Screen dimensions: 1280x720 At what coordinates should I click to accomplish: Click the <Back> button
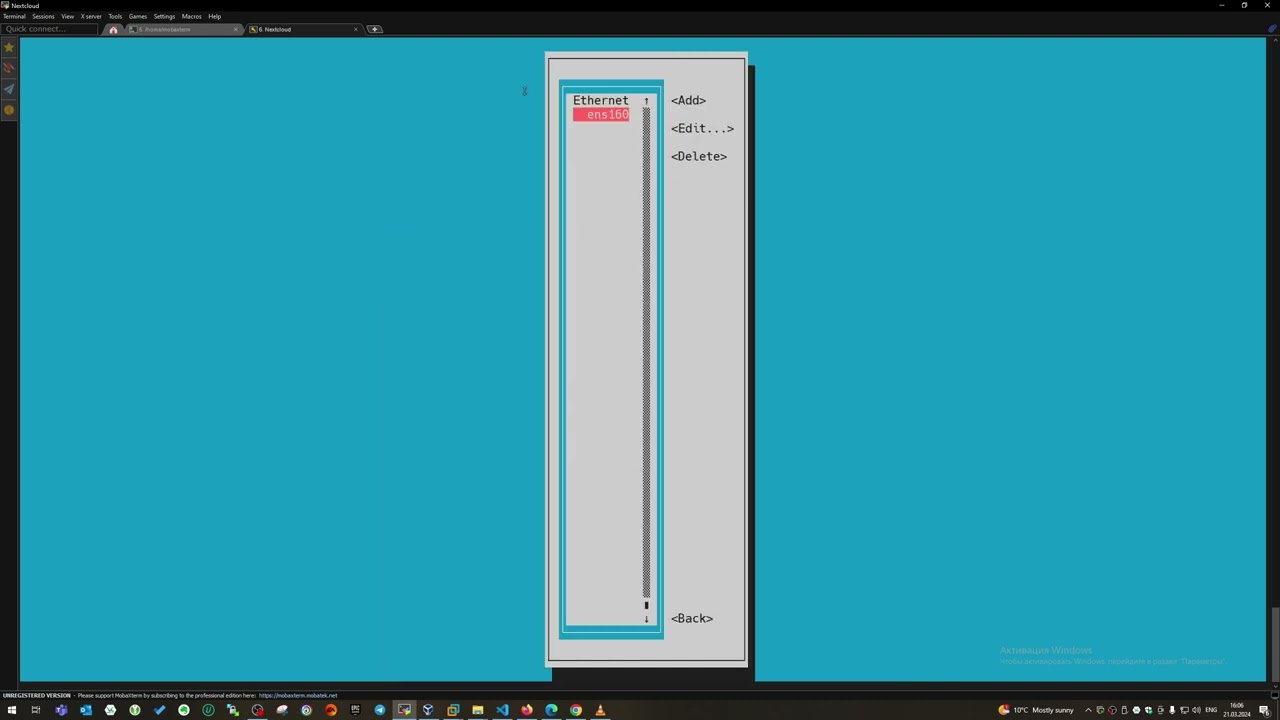692,618
